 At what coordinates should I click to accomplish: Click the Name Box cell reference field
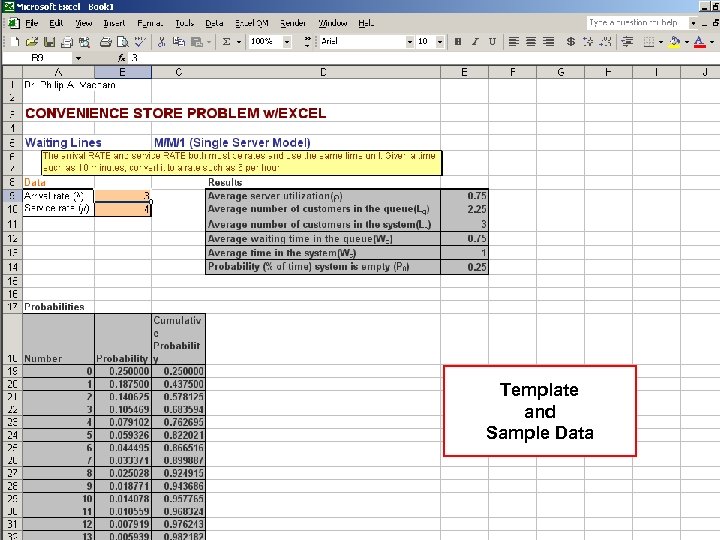click(x=38, y=58)
